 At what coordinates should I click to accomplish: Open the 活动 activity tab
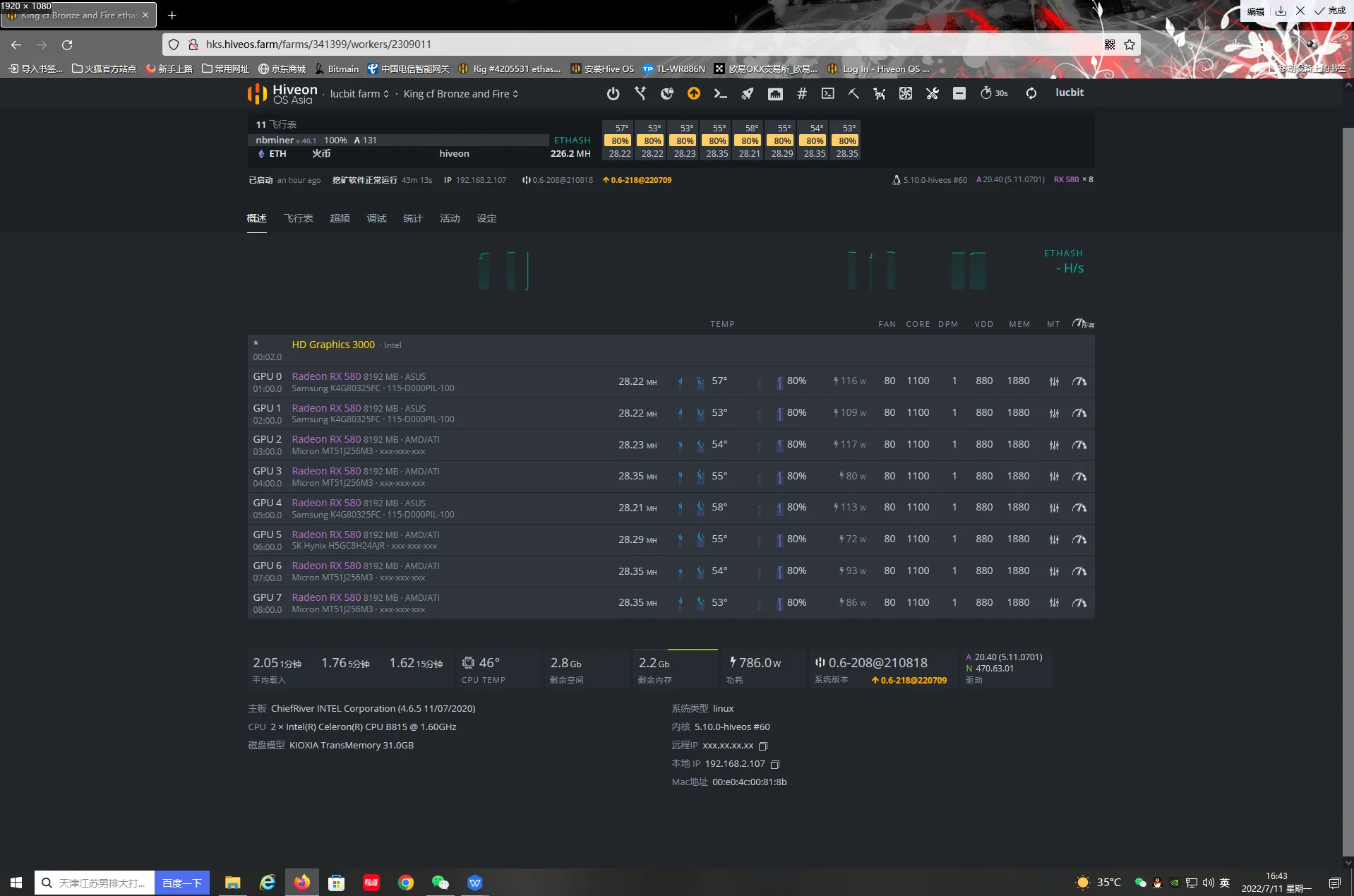(x=450, y=218)
